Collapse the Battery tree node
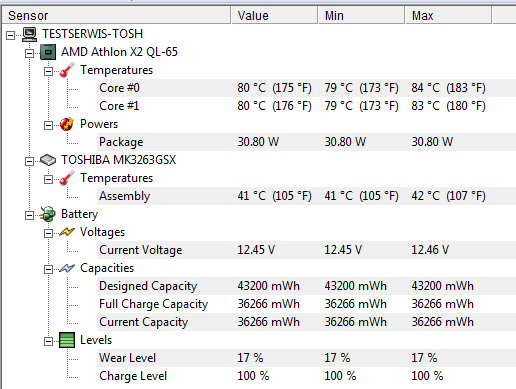This screenshot has width=516, height=389. (29, 215)
